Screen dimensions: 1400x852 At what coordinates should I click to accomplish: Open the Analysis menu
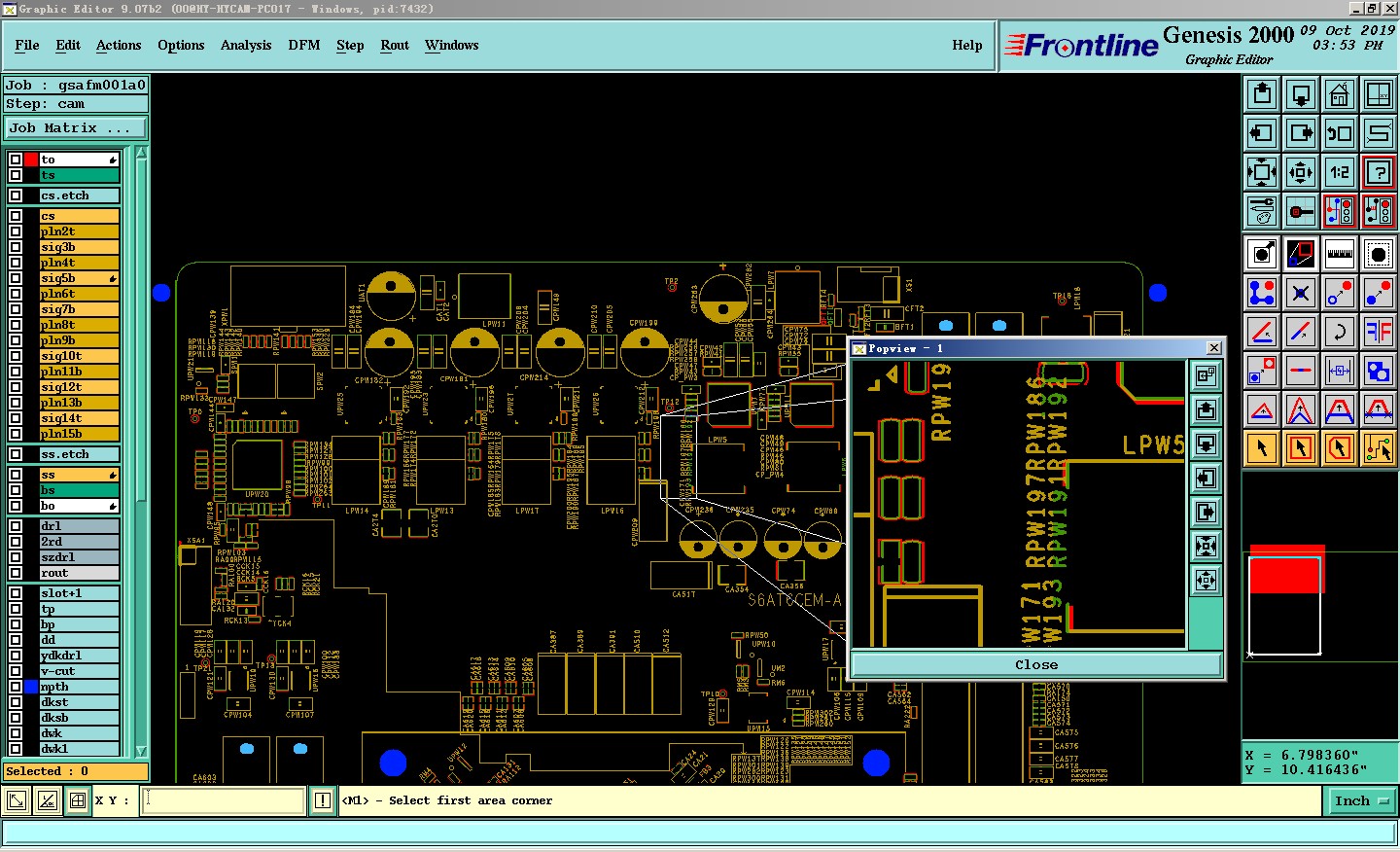point(246,45)
